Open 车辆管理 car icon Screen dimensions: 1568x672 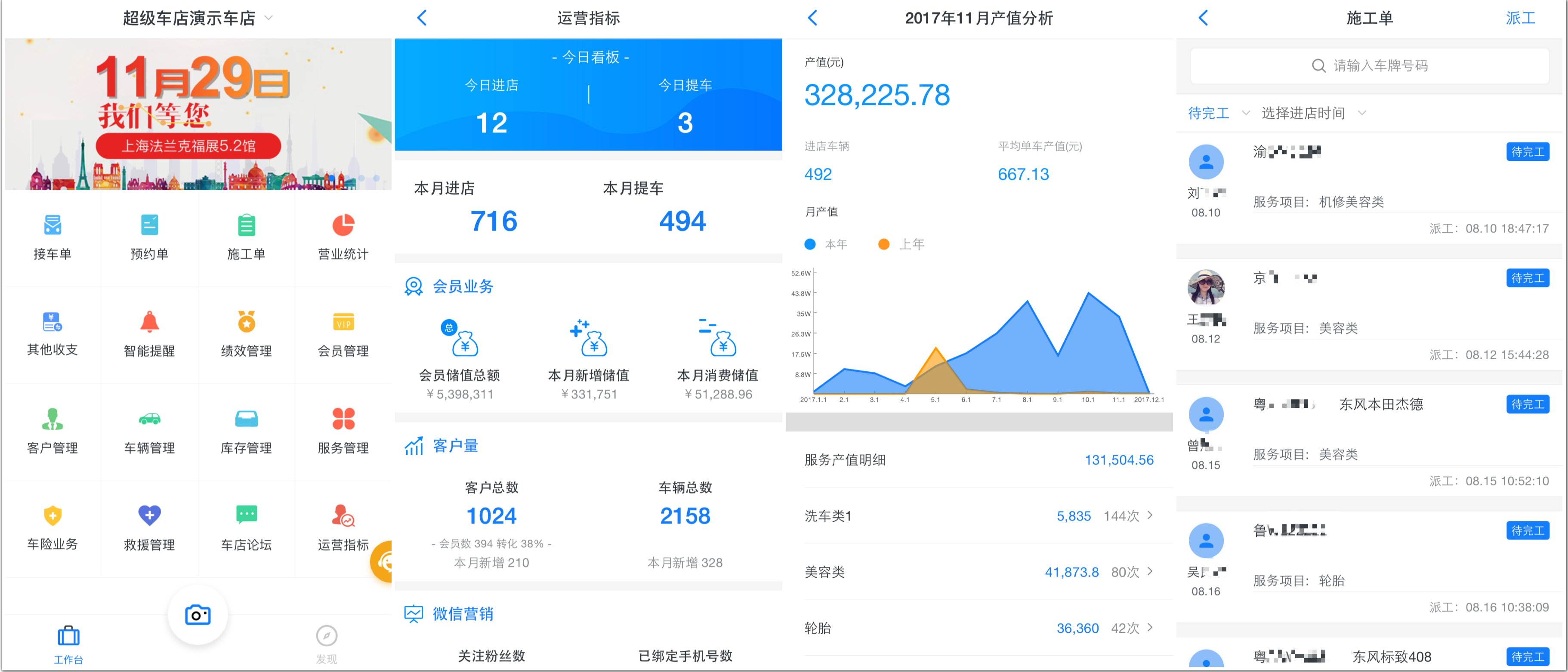click(x=149, y=419)
